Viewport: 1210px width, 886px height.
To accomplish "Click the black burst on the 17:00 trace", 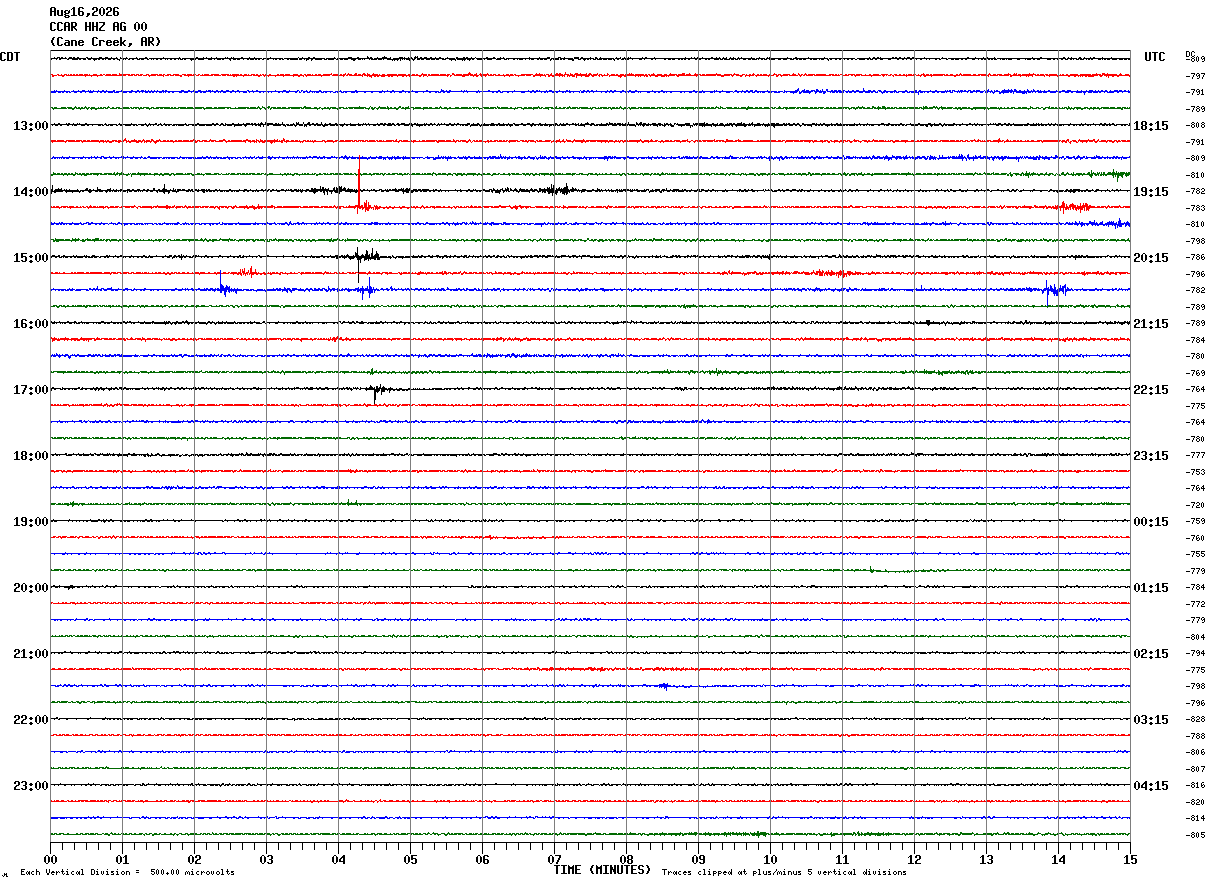I will coord(376,391).
